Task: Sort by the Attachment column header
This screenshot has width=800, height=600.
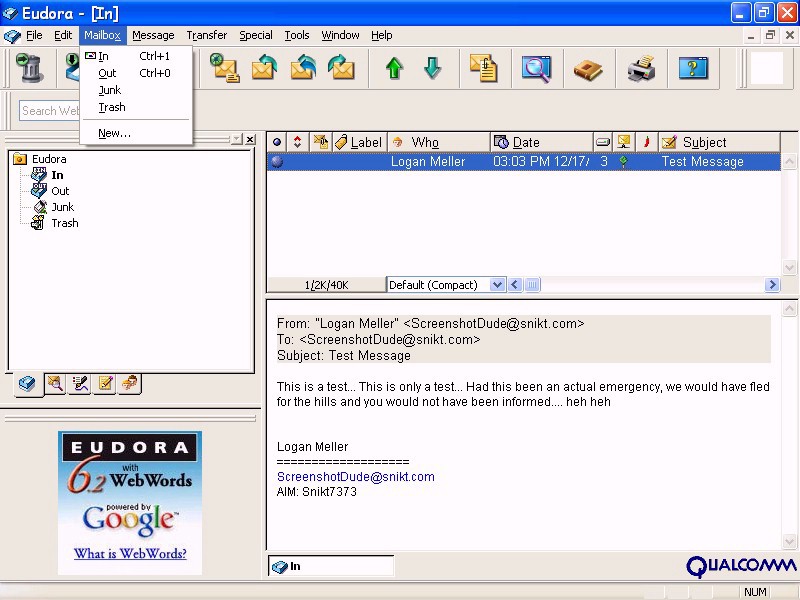Action: (x=321, y=142)
